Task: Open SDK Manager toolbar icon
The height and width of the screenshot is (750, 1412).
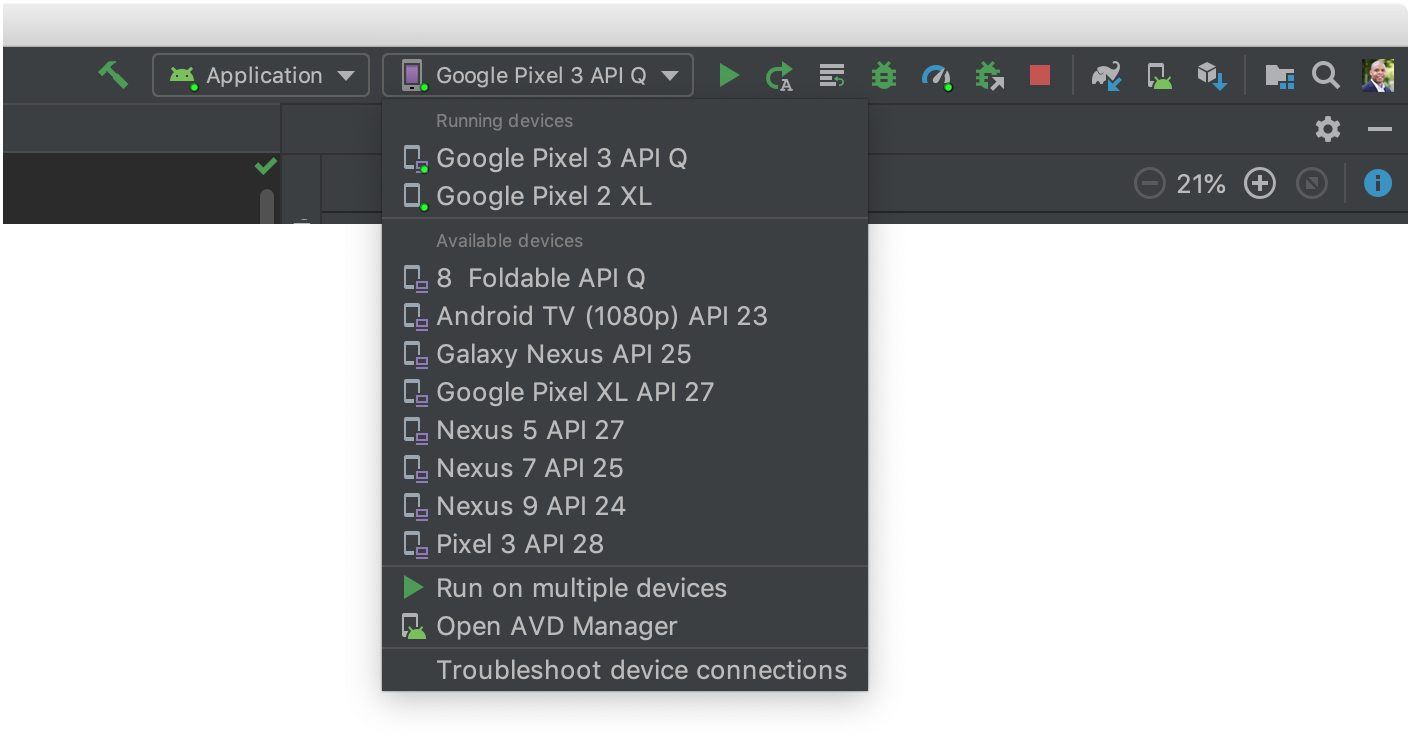Action: (1212, 76)
